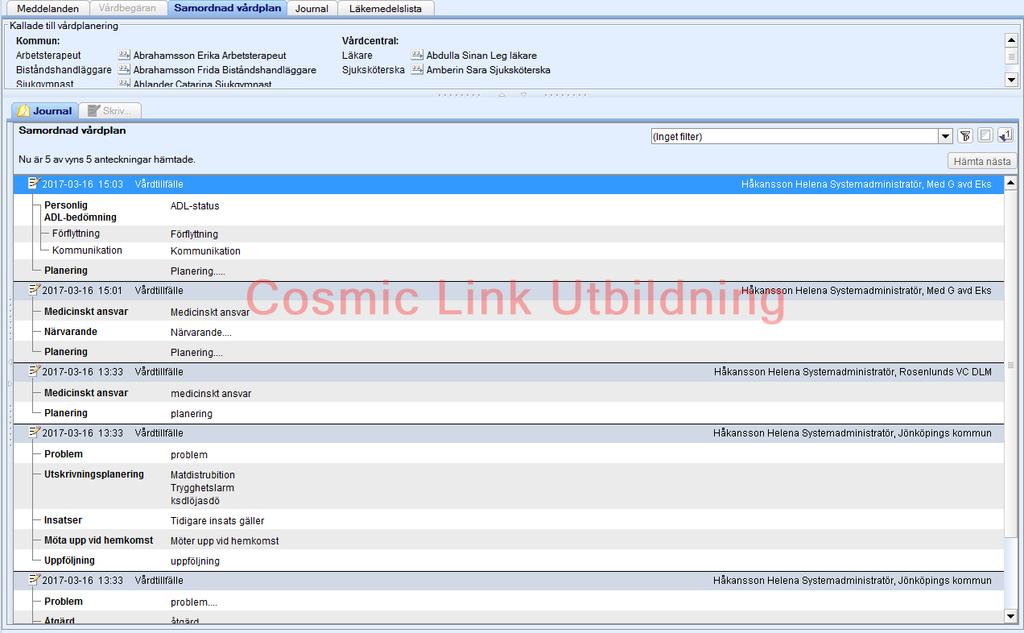Image resolution: width=1024 pixels, height=633 pixels.
Task: Click the note icon of the Rosenlunds VC entry
Action: click(34, 371)
